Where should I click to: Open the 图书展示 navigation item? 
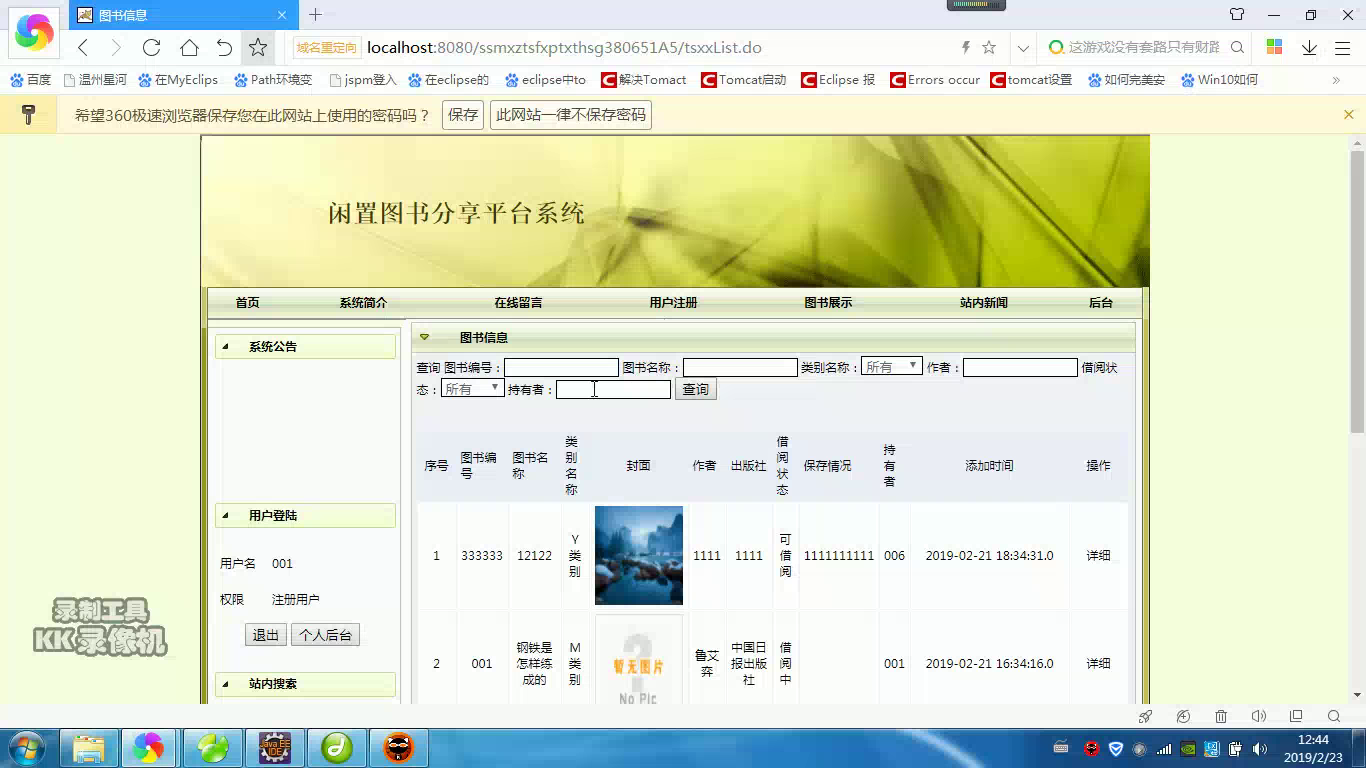click(828, 302)
